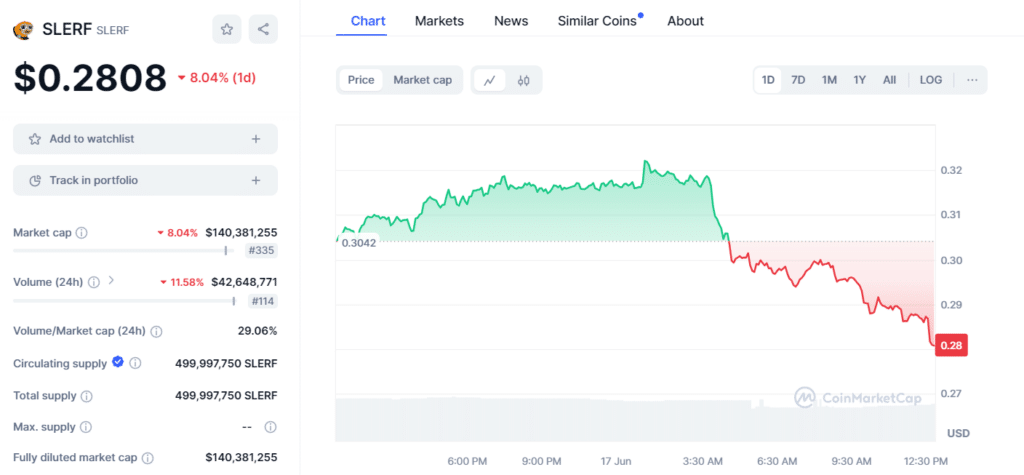The height and width of the screenshot is (475, 1024).
Task: Toggle chart to Price view
Action: [361, 80]
